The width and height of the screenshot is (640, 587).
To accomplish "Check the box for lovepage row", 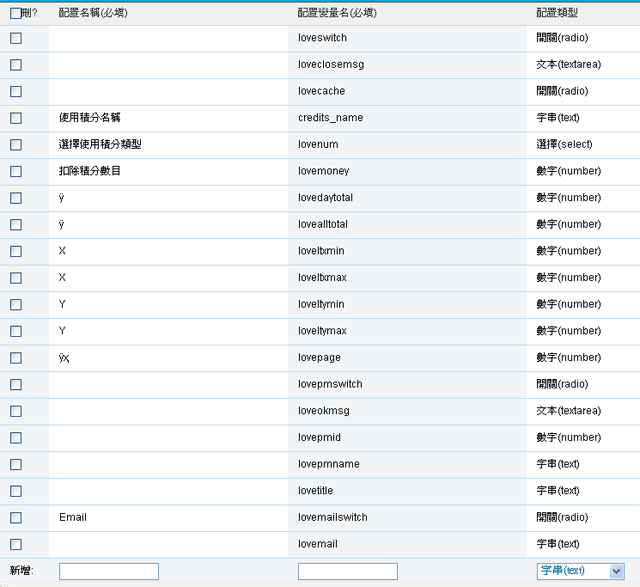I will (16, 358).
